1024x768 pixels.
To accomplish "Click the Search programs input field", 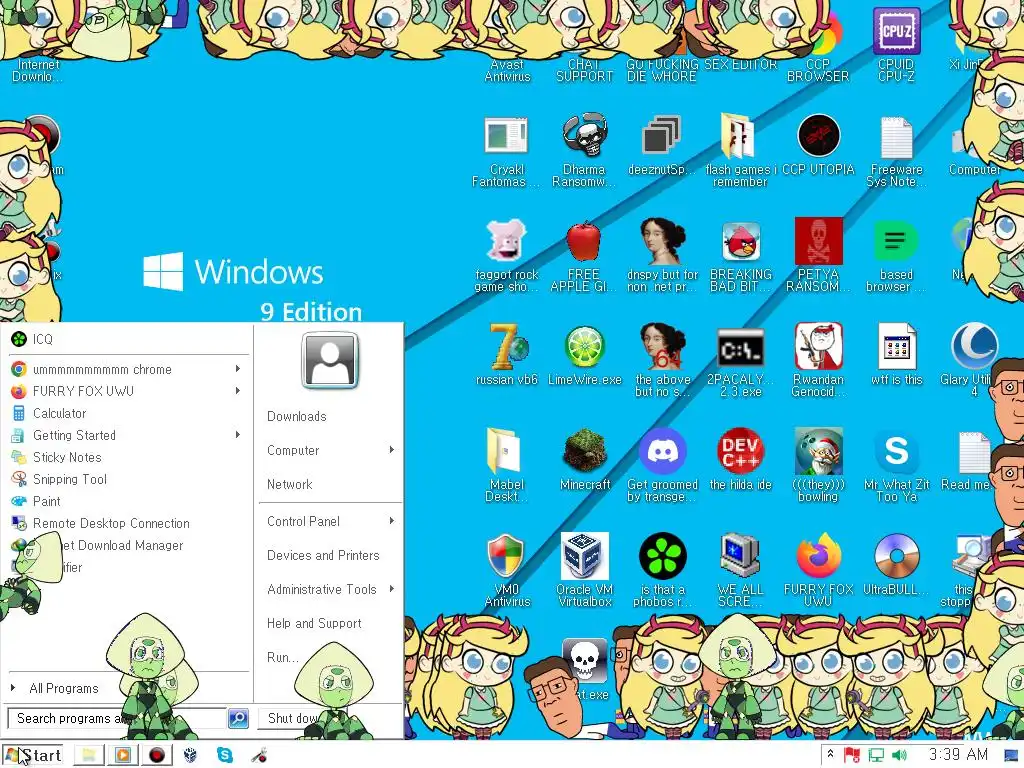I will coord(117,718).
